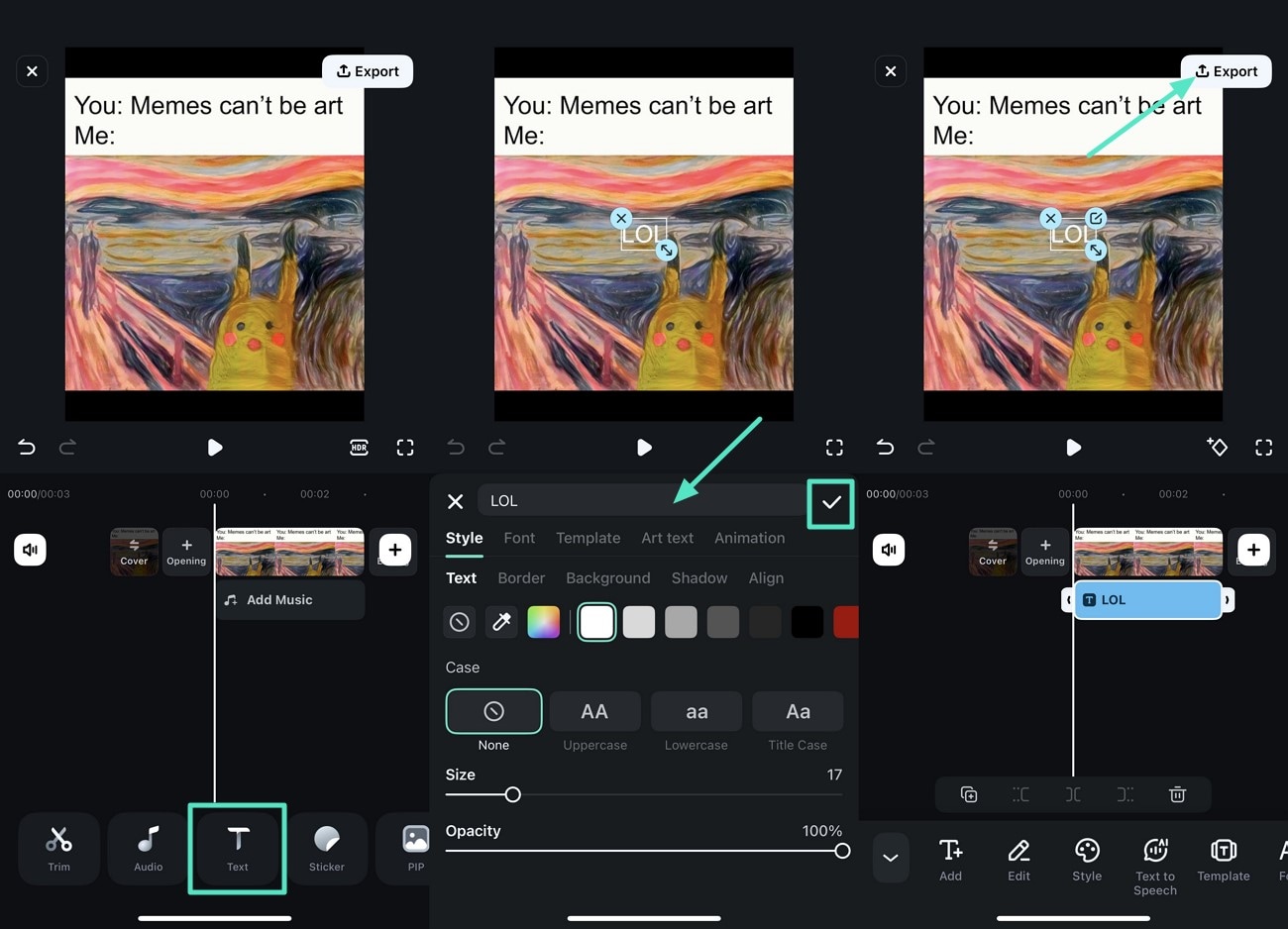Switch to the Font tab

pyautogui.click(x=519, y=538)
